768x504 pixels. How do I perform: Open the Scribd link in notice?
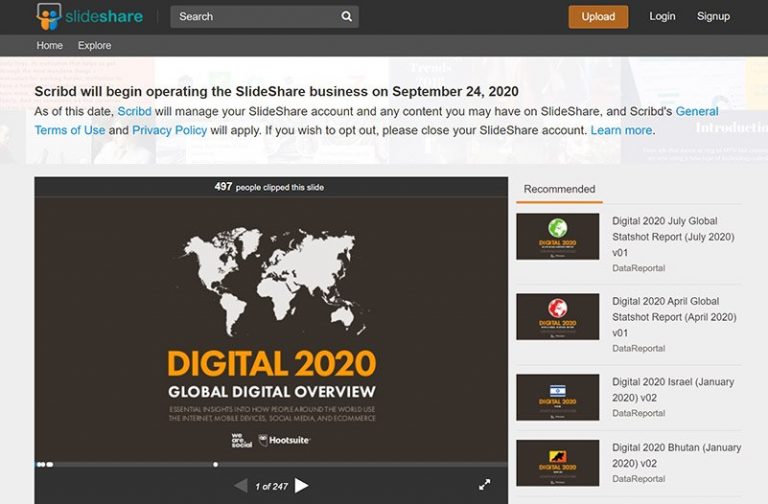(134, 111)
